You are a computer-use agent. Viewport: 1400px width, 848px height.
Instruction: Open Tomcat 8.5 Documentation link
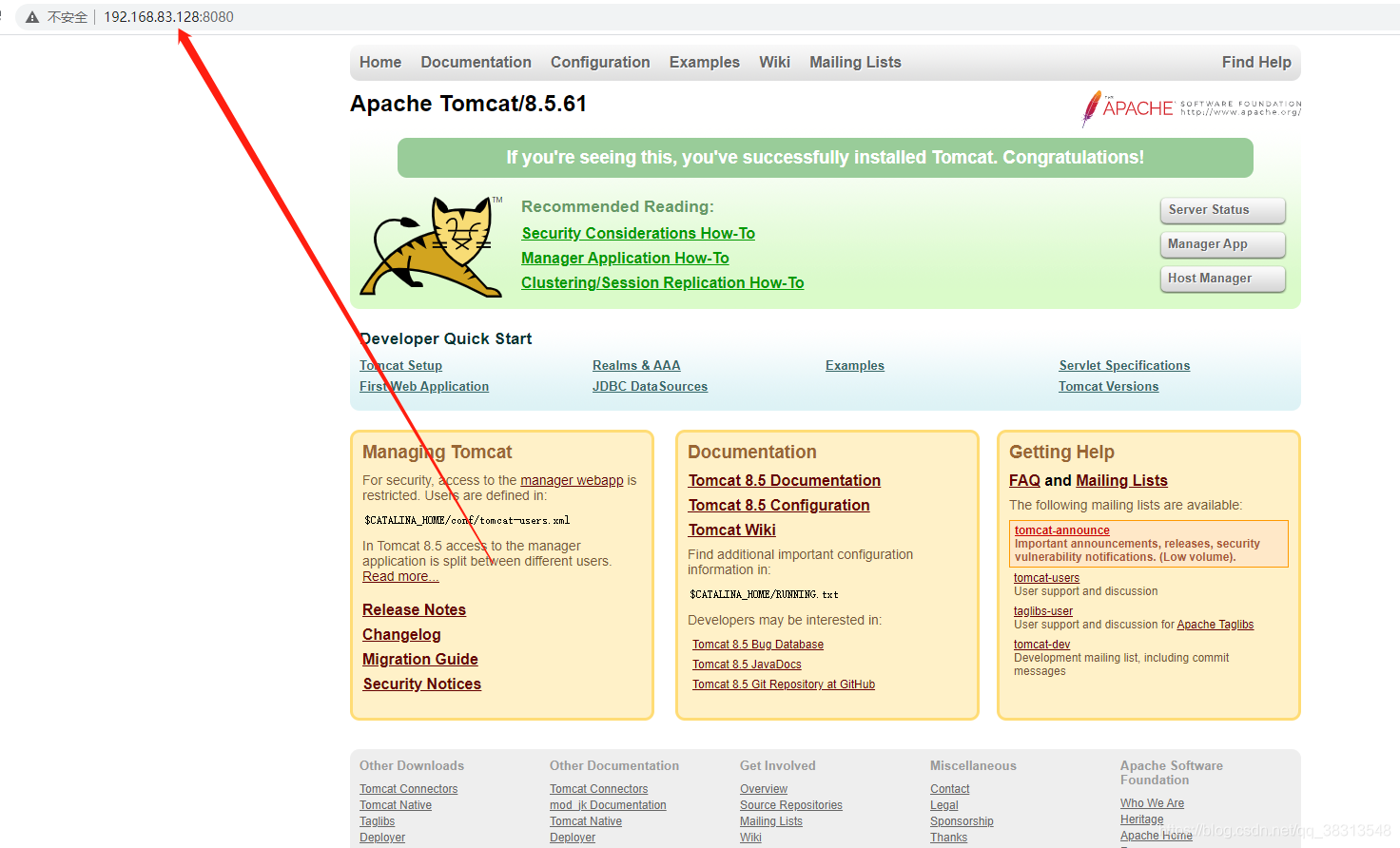point(785,481)
